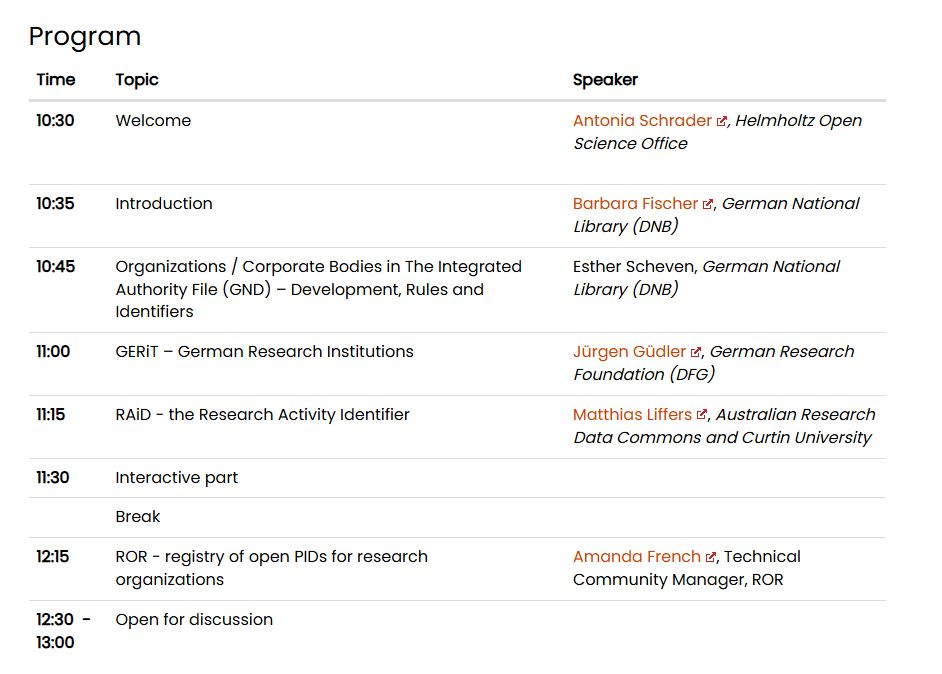
Task: Click external link icon beside Matthias Liffers
Action: pyautogui.click(x=702, y=415)
